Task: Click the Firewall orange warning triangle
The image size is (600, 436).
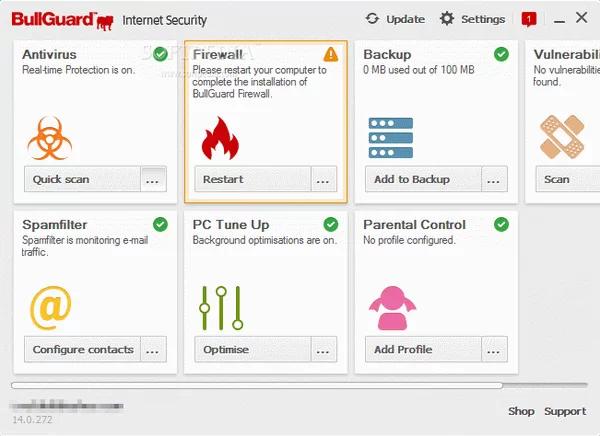Action: click(331, 54)
